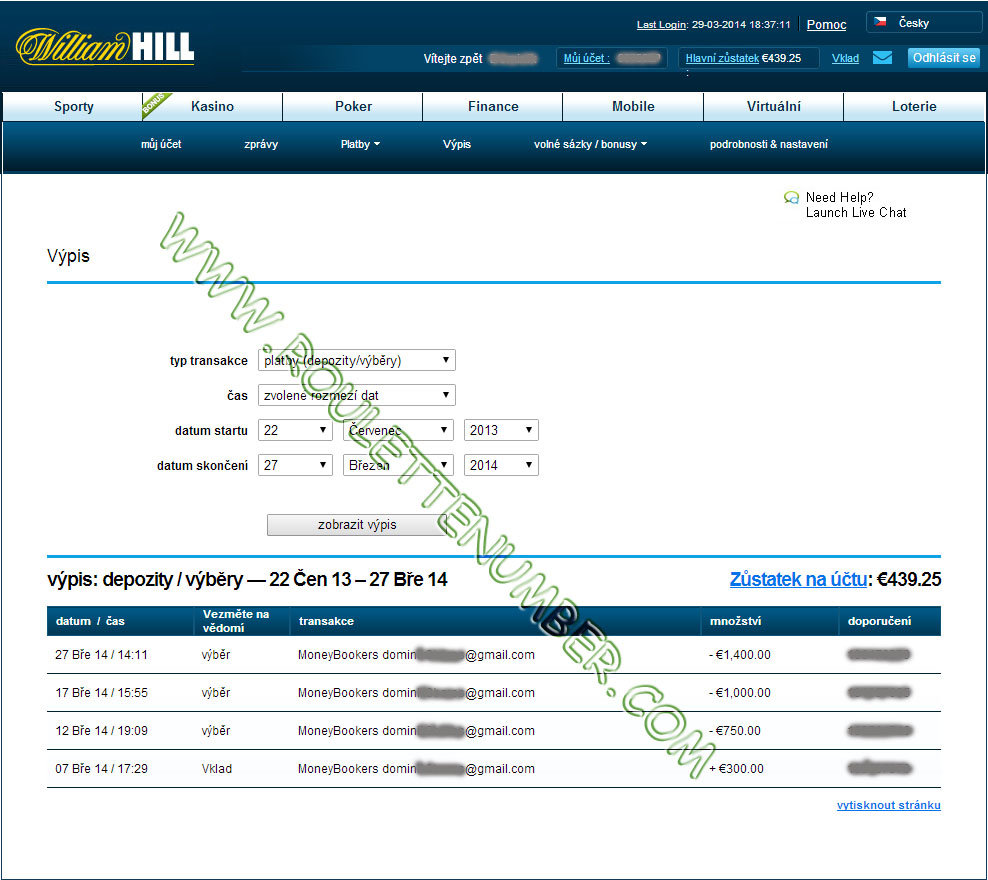Click the Vklad transaction type cell
988x880 pixels.
pyautogui.click(x=217, y=769)
